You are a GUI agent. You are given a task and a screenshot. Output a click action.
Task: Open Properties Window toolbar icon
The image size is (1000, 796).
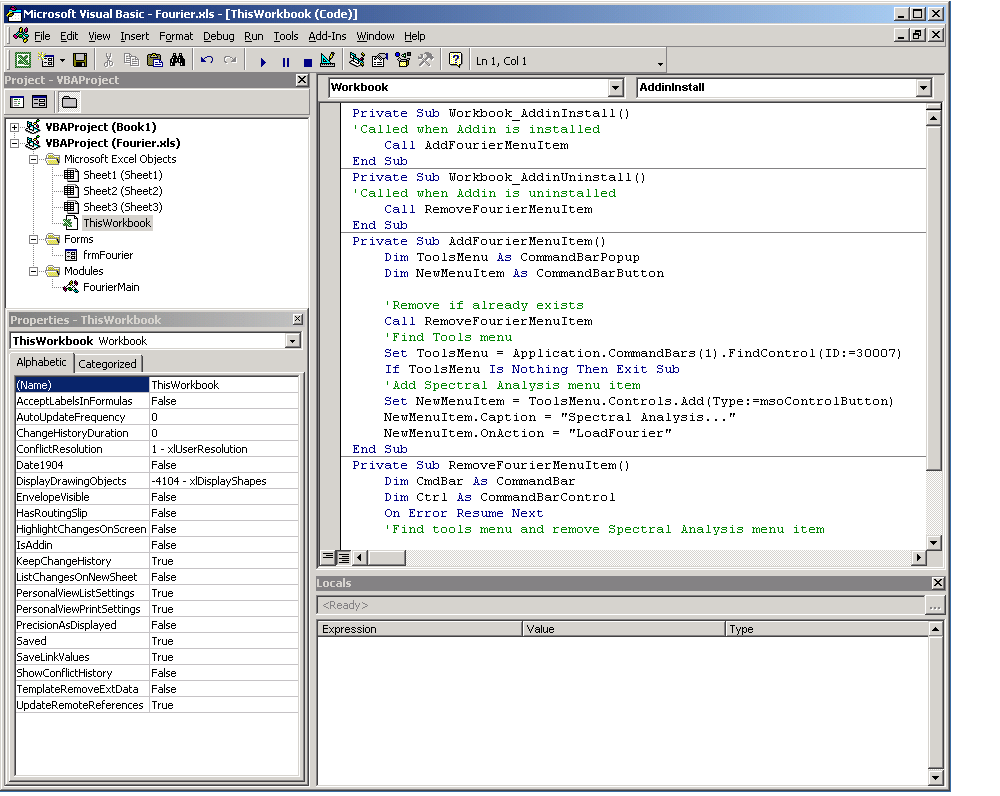(380, 61)
